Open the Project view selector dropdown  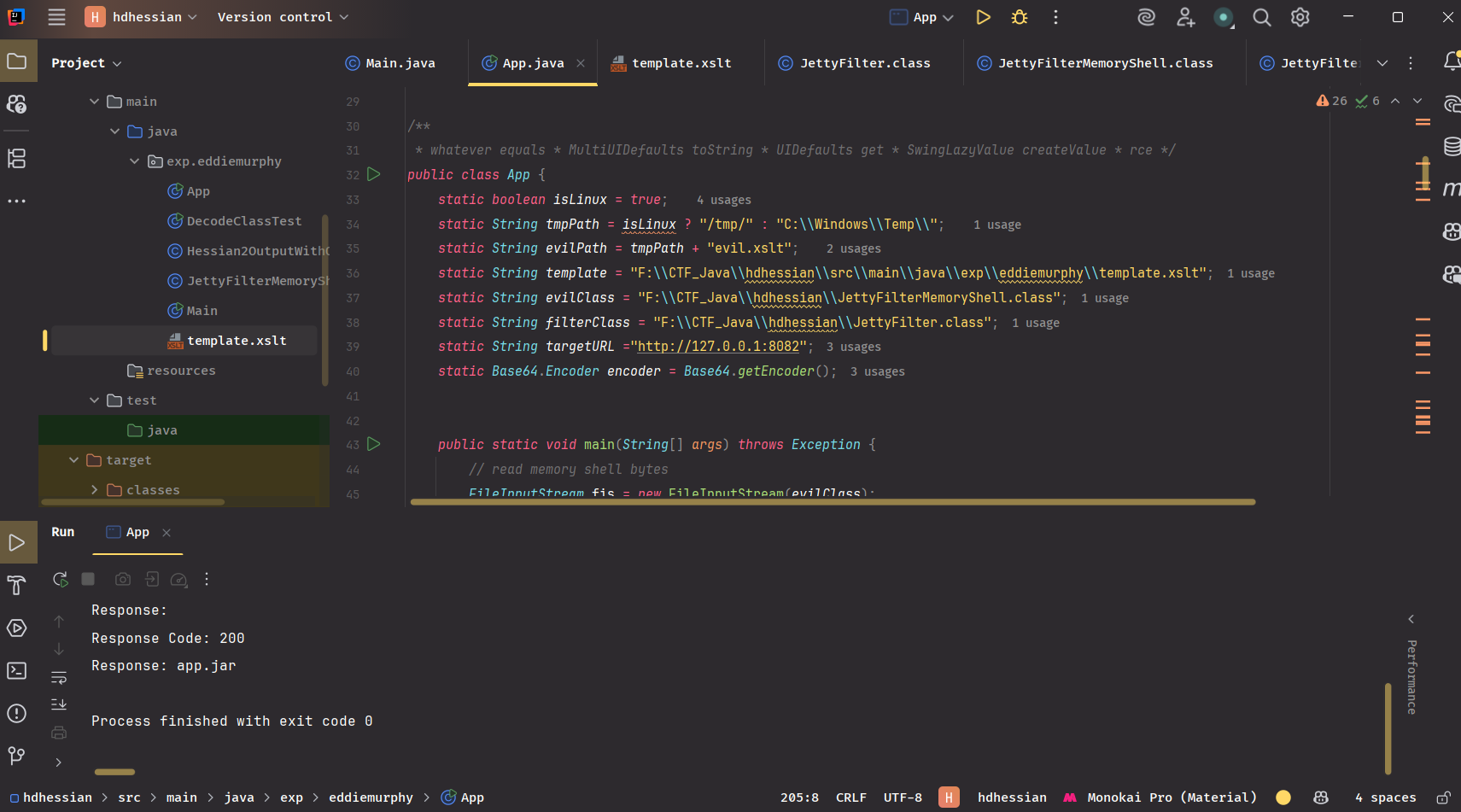(x=86, y=63)
